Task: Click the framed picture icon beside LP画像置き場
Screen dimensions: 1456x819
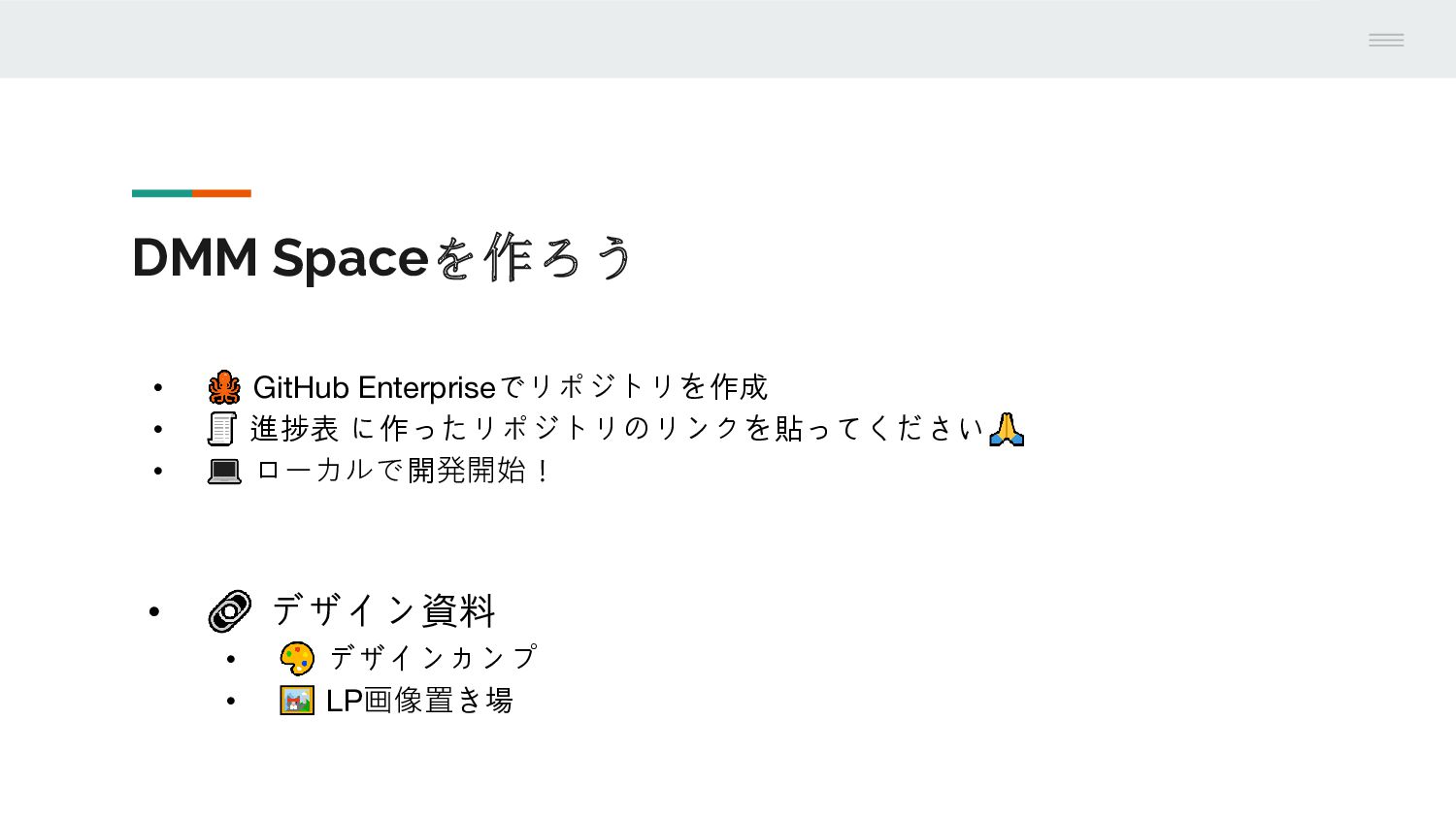Action: tap(297, 700)
